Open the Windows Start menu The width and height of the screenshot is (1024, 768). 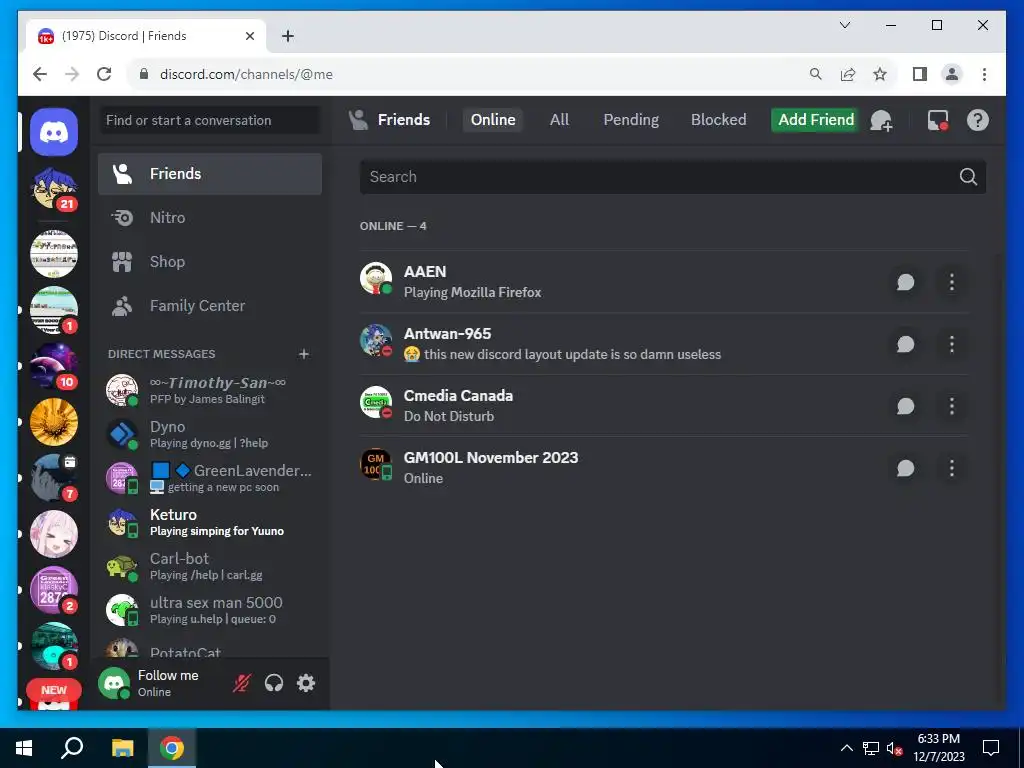[x=24, y=748]
